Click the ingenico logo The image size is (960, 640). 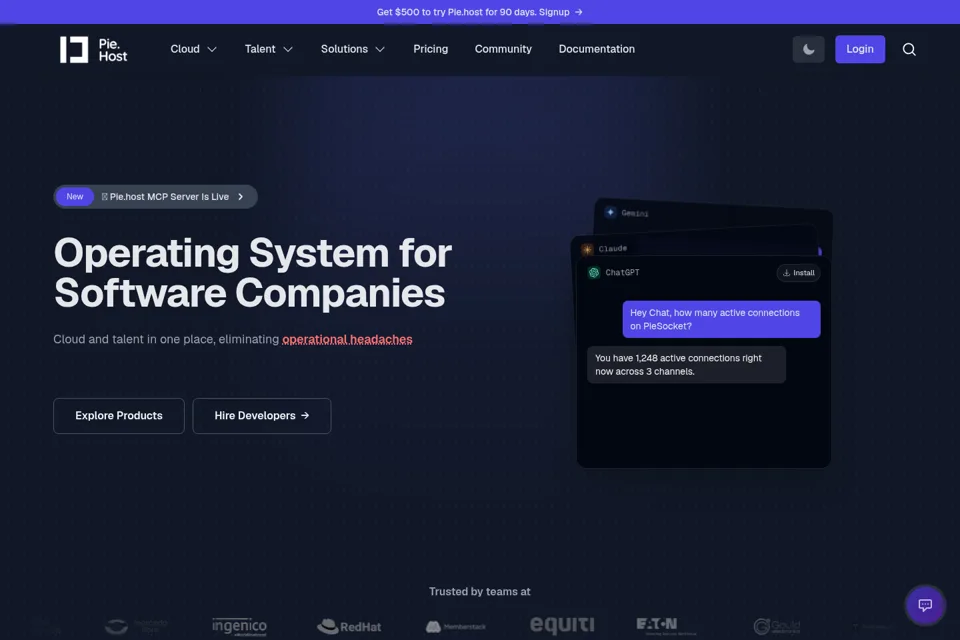(x=239, y=627)
